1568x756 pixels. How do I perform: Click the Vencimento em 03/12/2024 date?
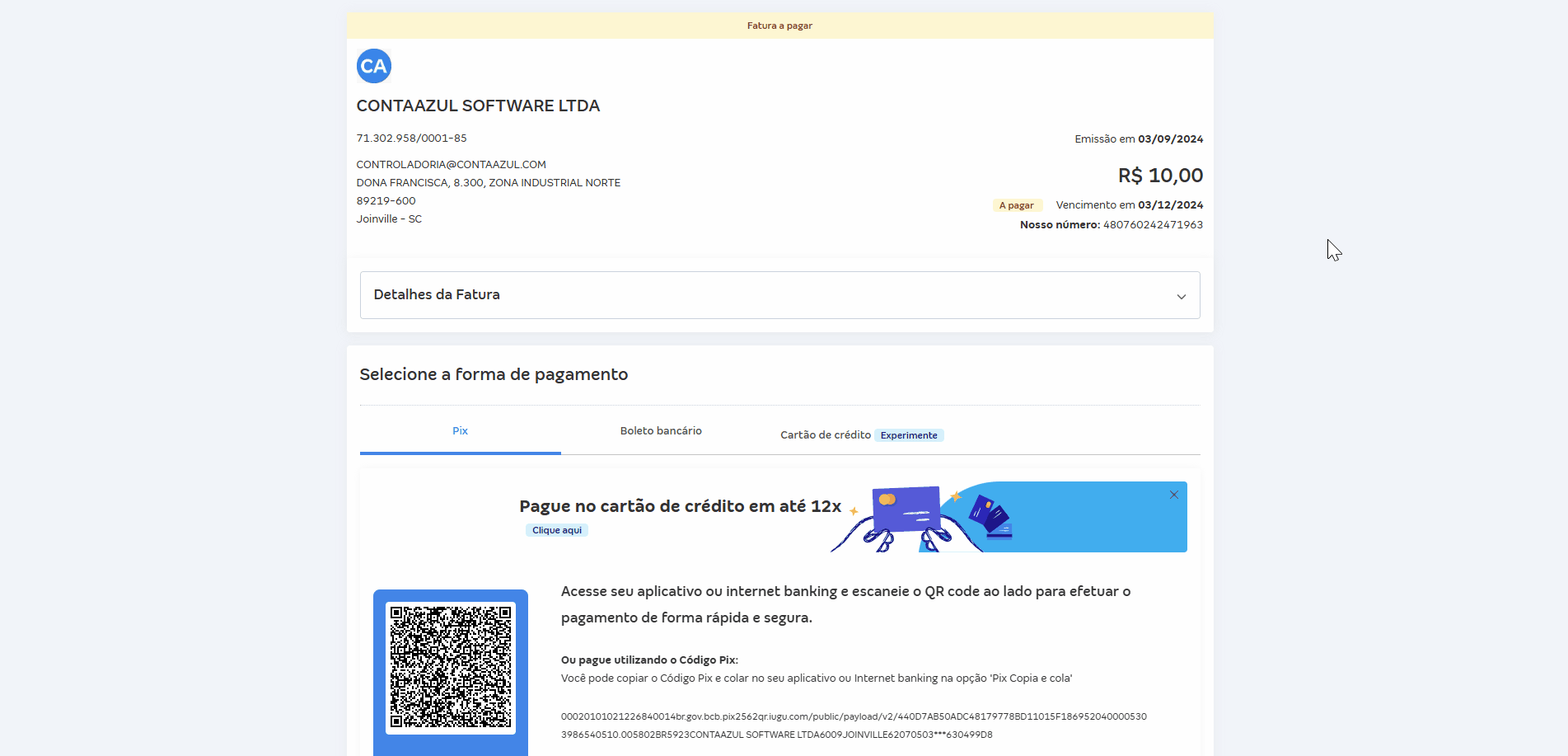1129,205
